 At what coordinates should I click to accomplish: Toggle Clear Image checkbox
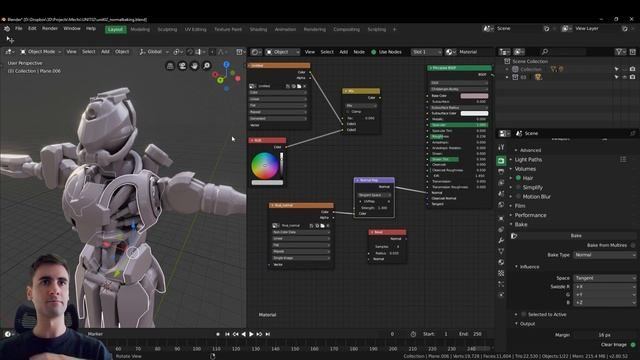click(x=633, y=345)
